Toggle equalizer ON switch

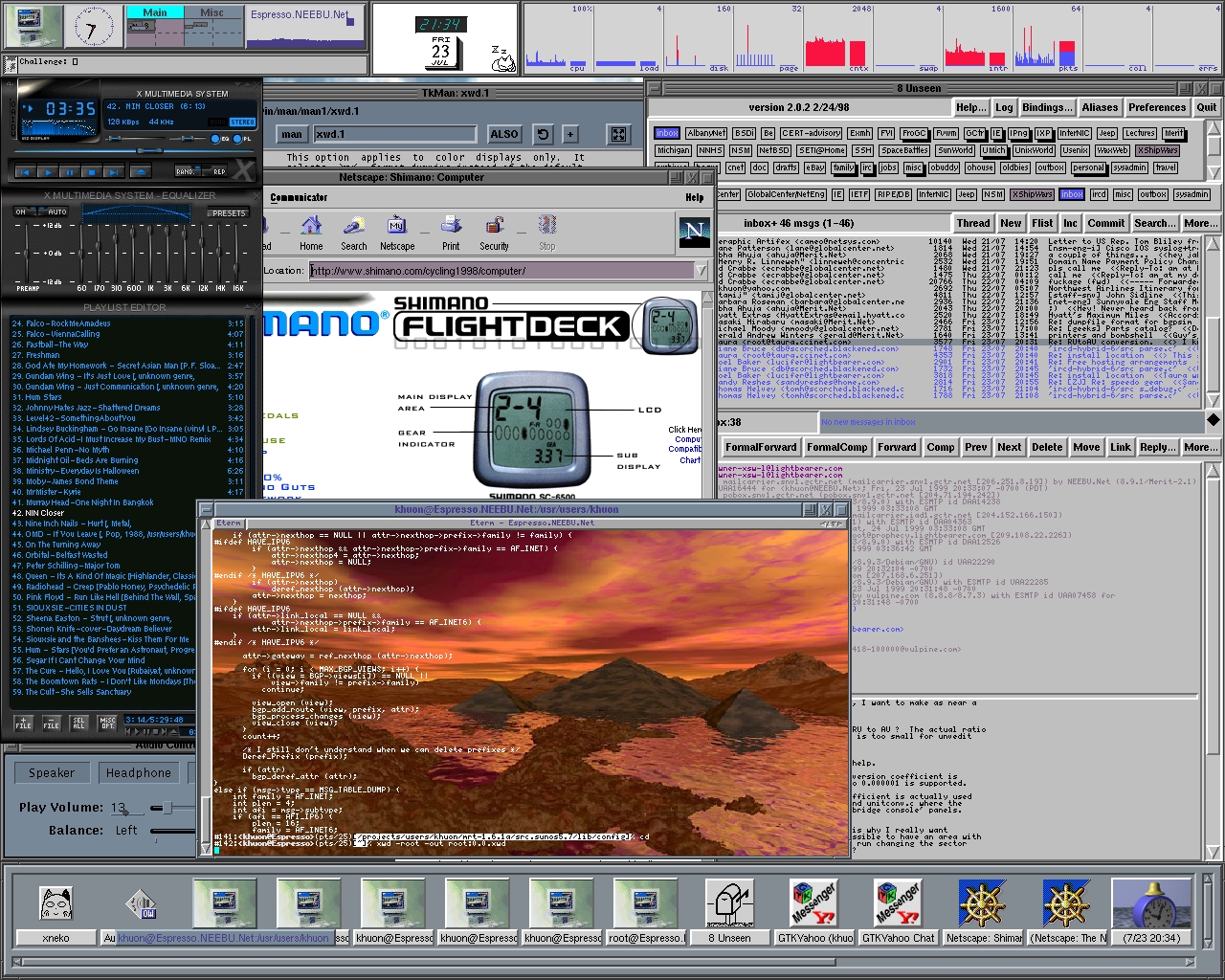[x=25, y=212]
